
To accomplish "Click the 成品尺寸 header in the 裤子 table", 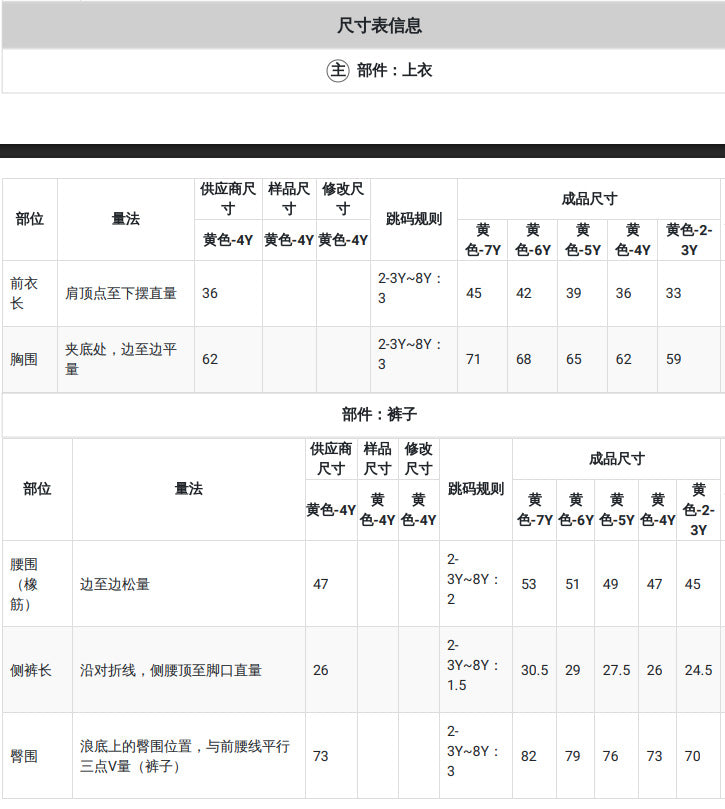I will tap(617, 459).
